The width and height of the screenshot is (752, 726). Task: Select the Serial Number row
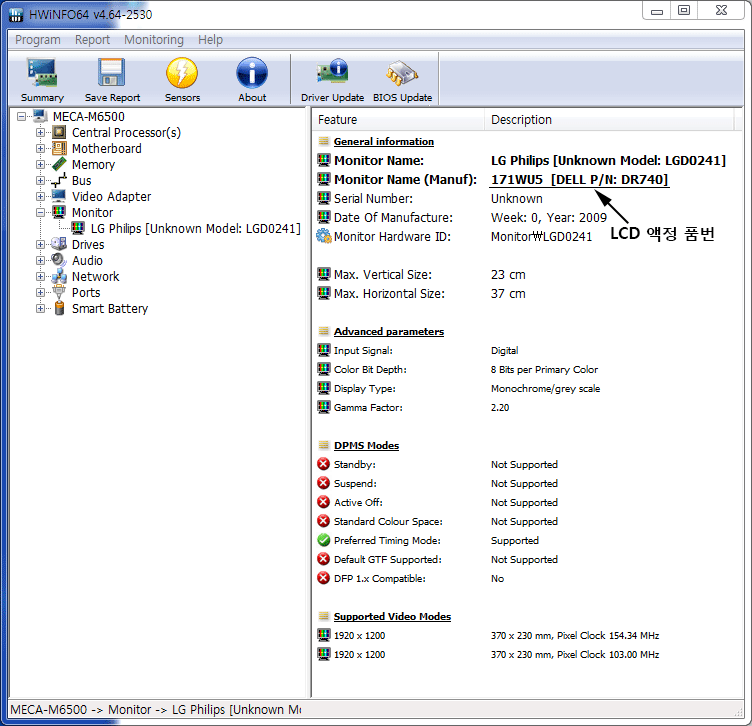pos(526,198)
